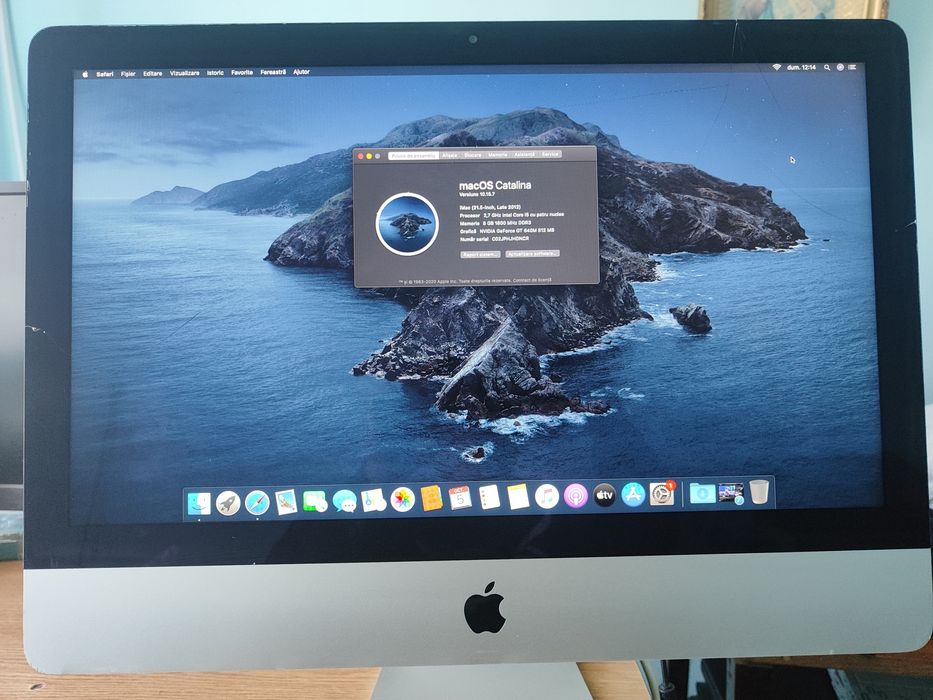
Task: Open the Istoric menu
Action: tap(215, 73)
